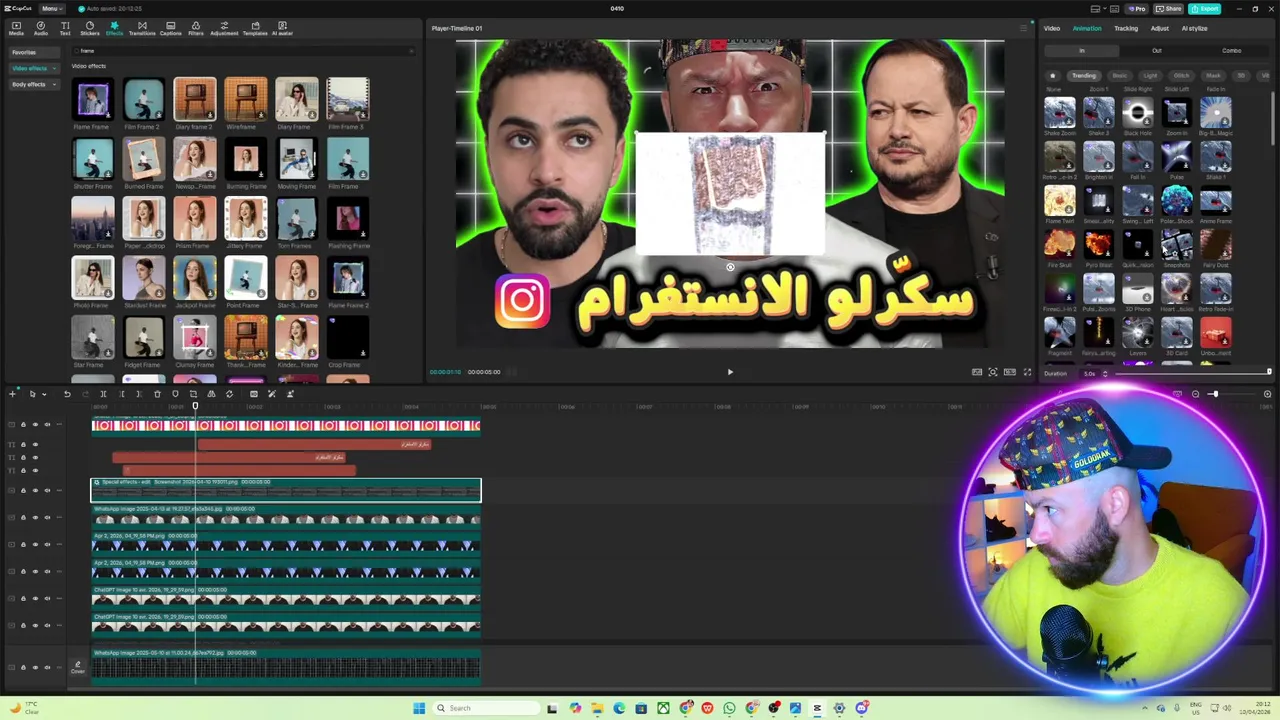Screen dimensions: 1280x720
Task: Click the timeline zoom-out magnifier icon
Action: coord(1195,394)
